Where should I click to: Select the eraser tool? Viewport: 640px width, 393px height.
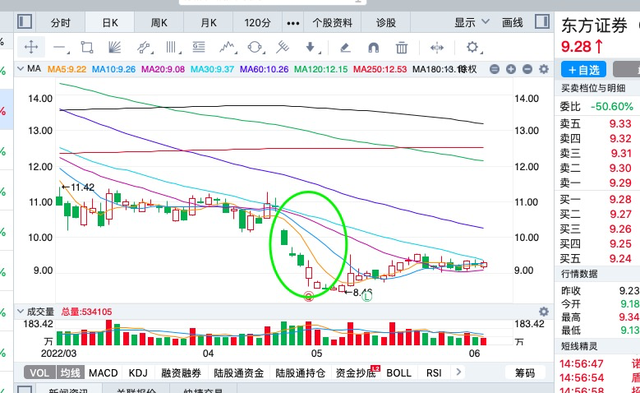[x=345, y=48]
